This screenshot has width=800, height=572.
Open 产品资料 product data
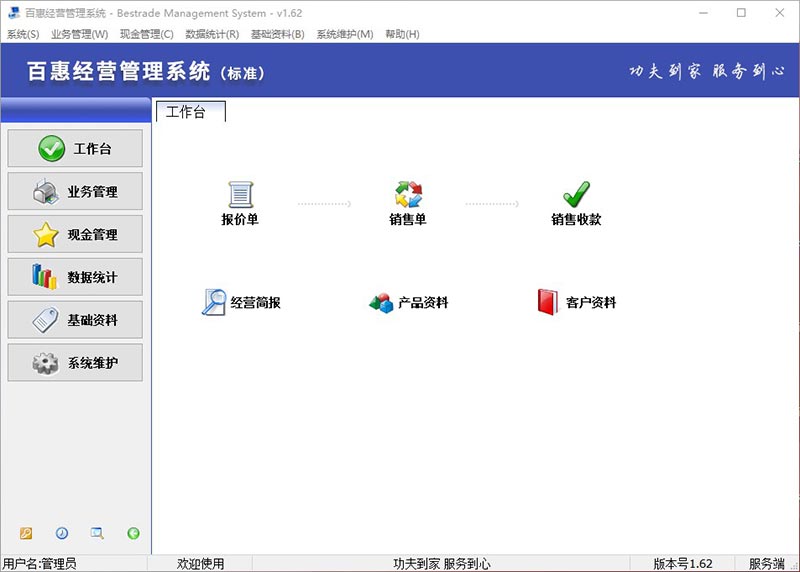(x=409, y=303)
